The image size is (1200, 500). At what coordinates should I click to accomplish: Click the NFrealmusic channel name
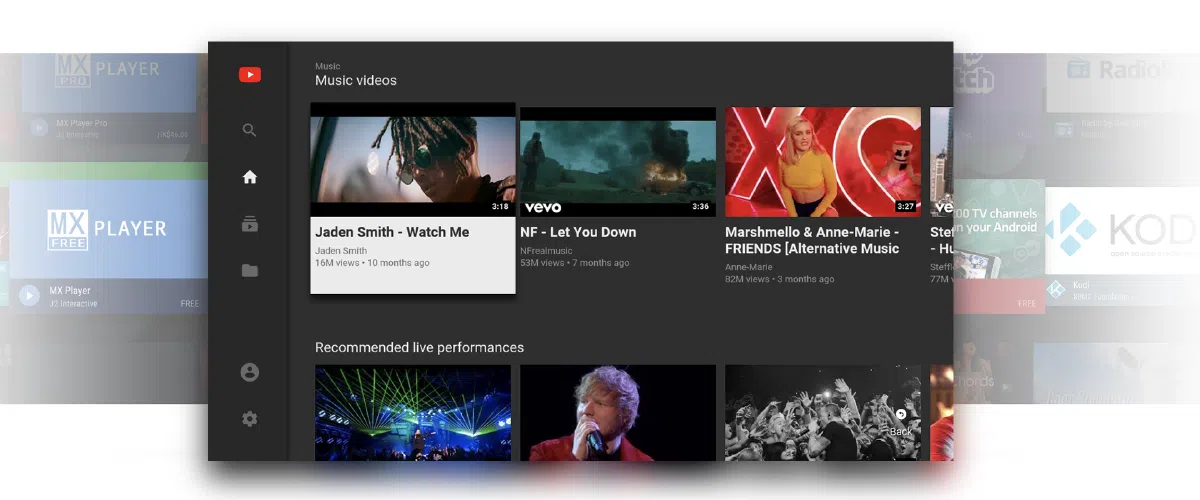(546, 251)
